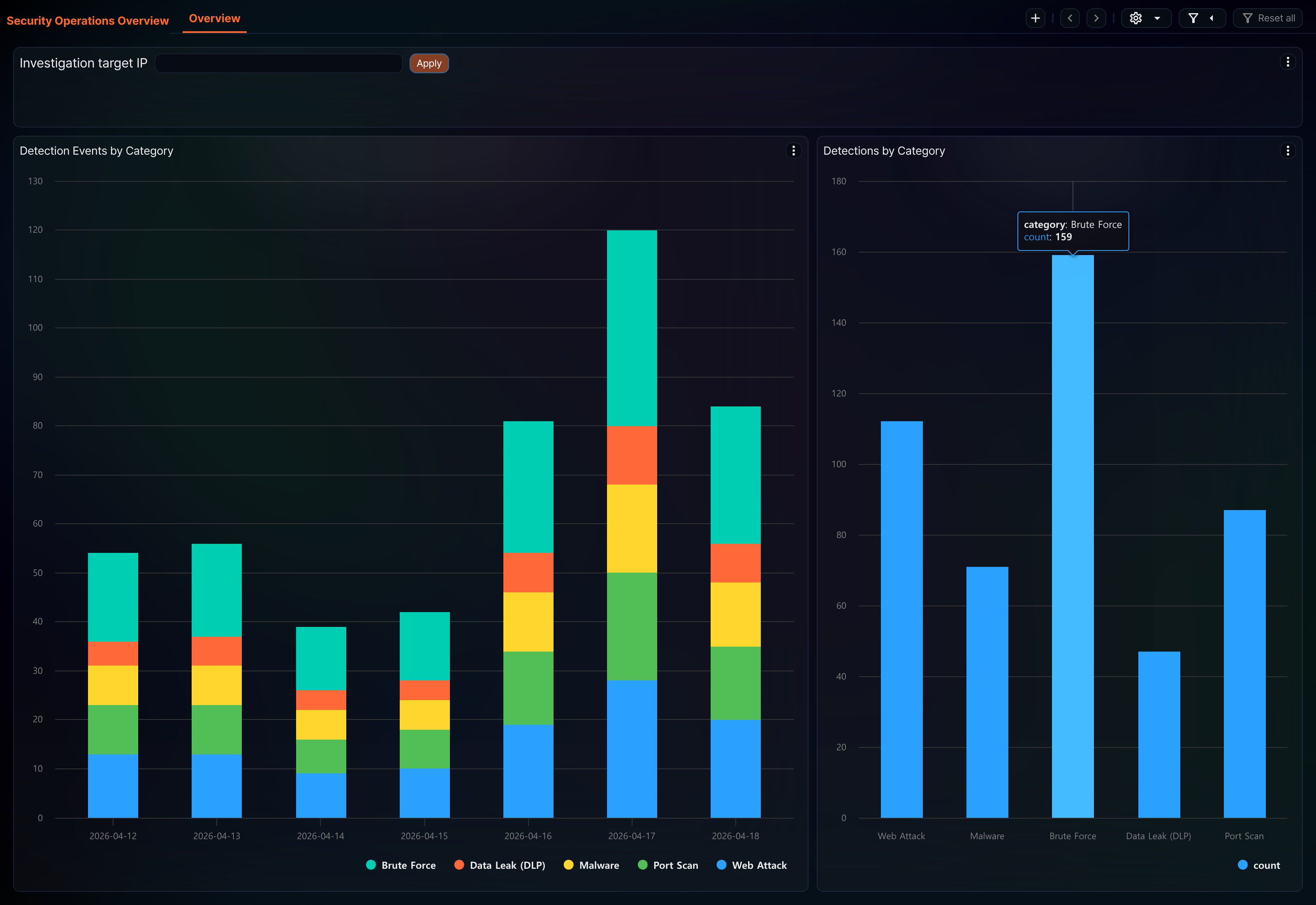
Task: Click the plus add-panel icon
Action: (1035, 18)
